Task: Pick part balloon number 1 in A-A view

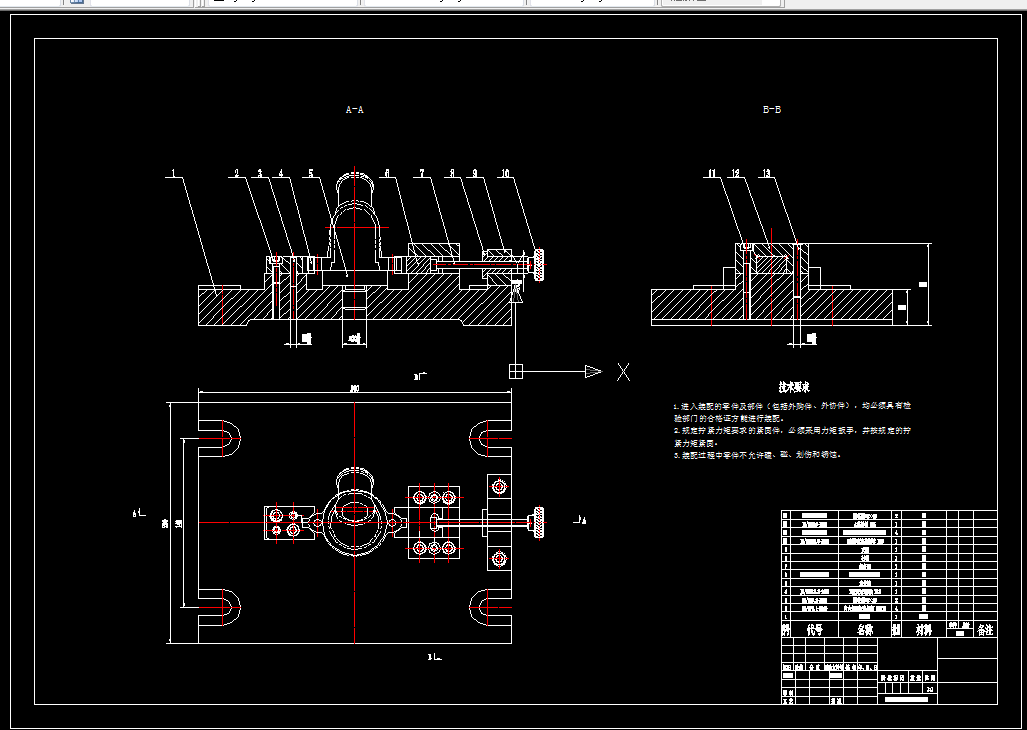Action: click(x=173, y=173)
